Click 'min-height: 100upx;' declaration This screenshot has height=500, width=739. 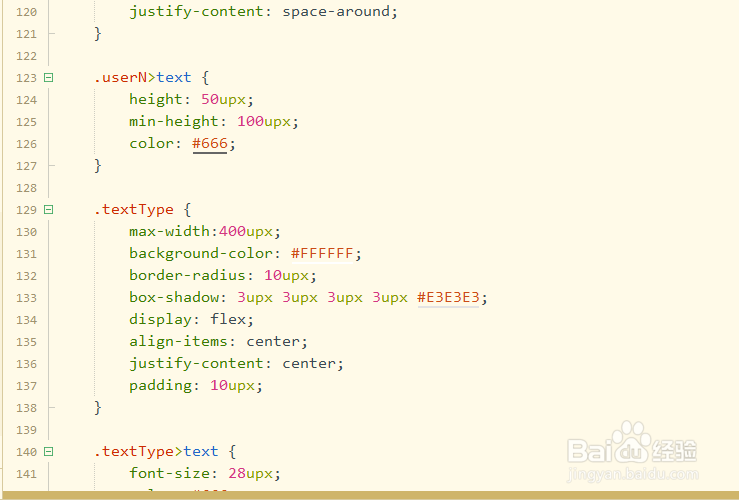pos(214,122)
